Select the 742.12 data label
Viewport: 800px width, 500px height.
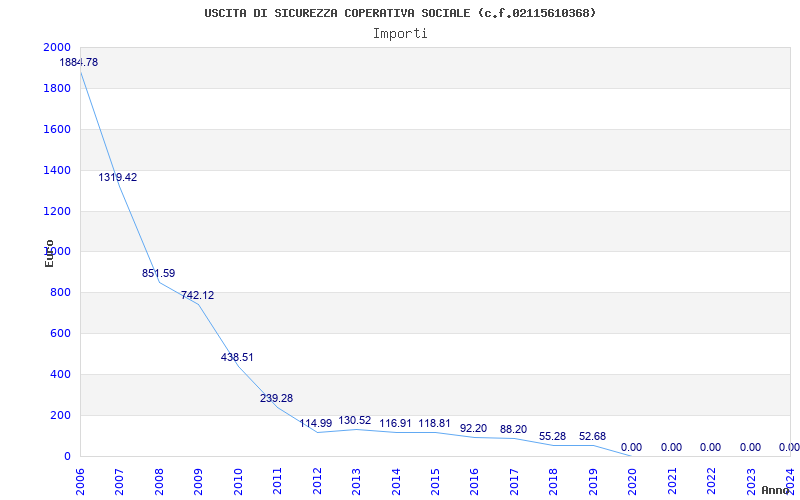click(x=197, y=295)
